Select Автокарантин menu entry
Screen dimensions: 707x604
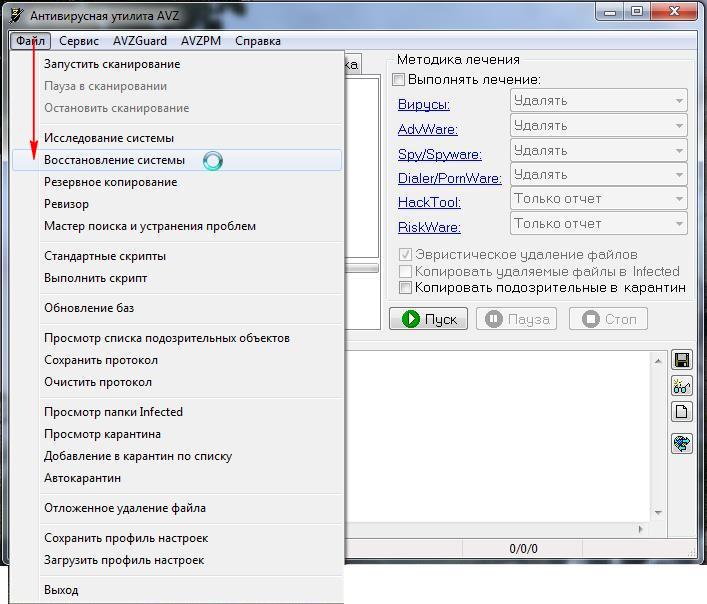tap(177, 478)
